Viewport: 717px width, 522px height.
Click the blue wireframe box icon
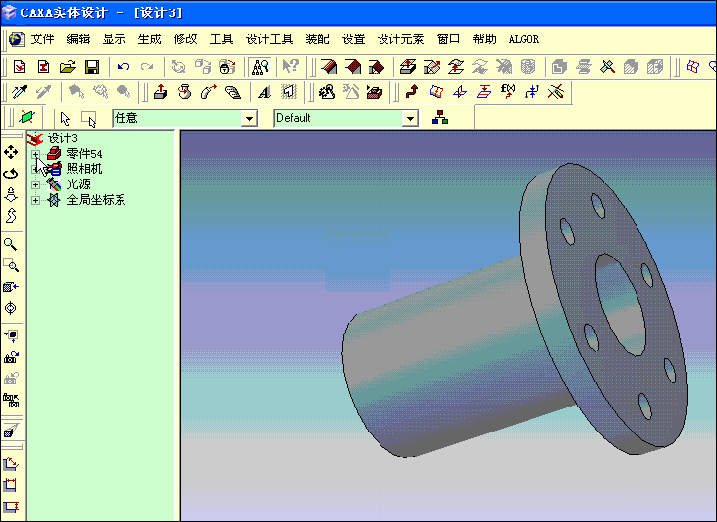[x=693, y=67]
